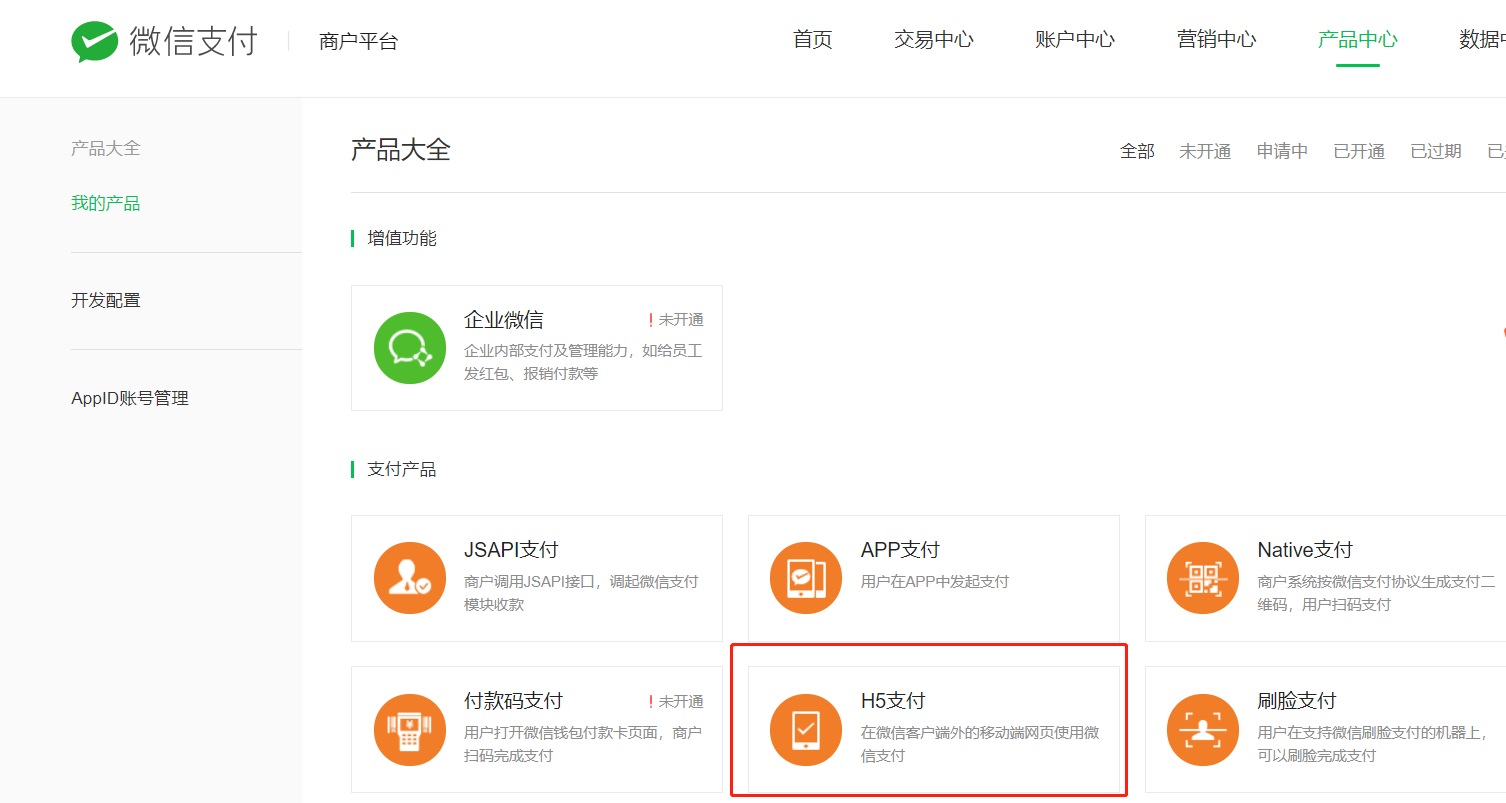Open AppID账号管理 in the sidebar

coord(130,398)
